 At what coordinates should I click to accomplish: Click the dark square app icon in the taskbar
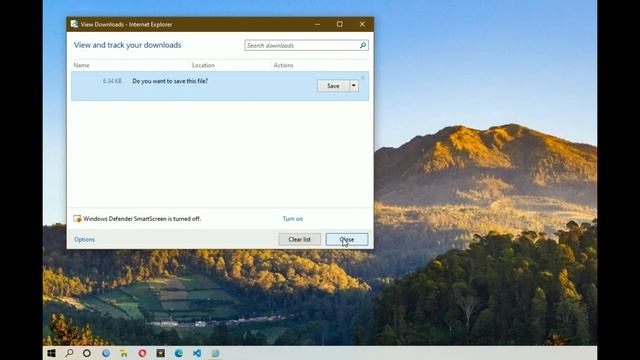160,353
